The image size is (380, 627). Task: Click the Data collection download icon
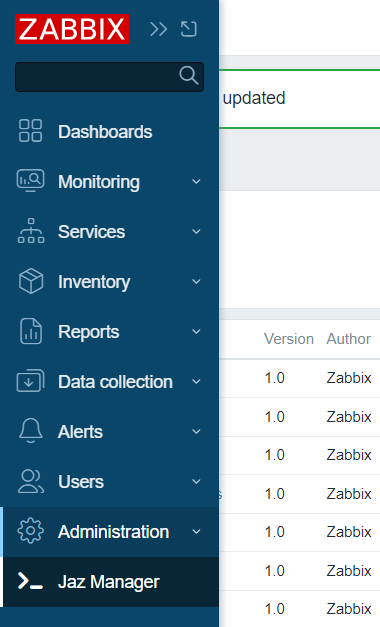pos(30,381)
